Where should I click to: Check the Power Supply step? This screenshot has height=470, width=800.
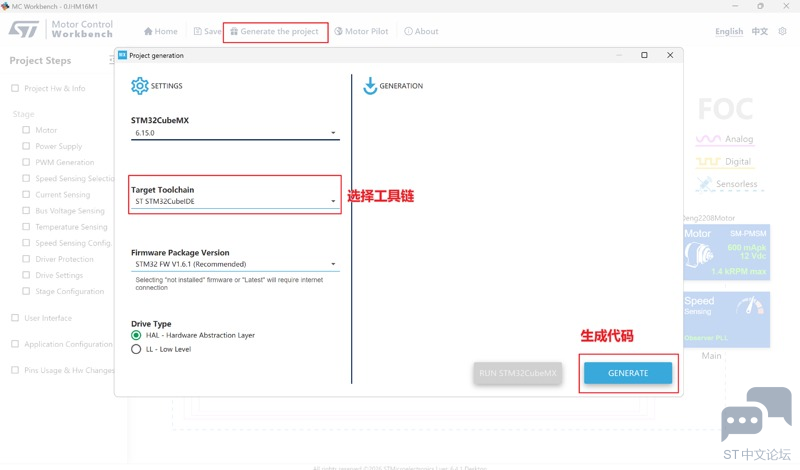tap(26, 146)
